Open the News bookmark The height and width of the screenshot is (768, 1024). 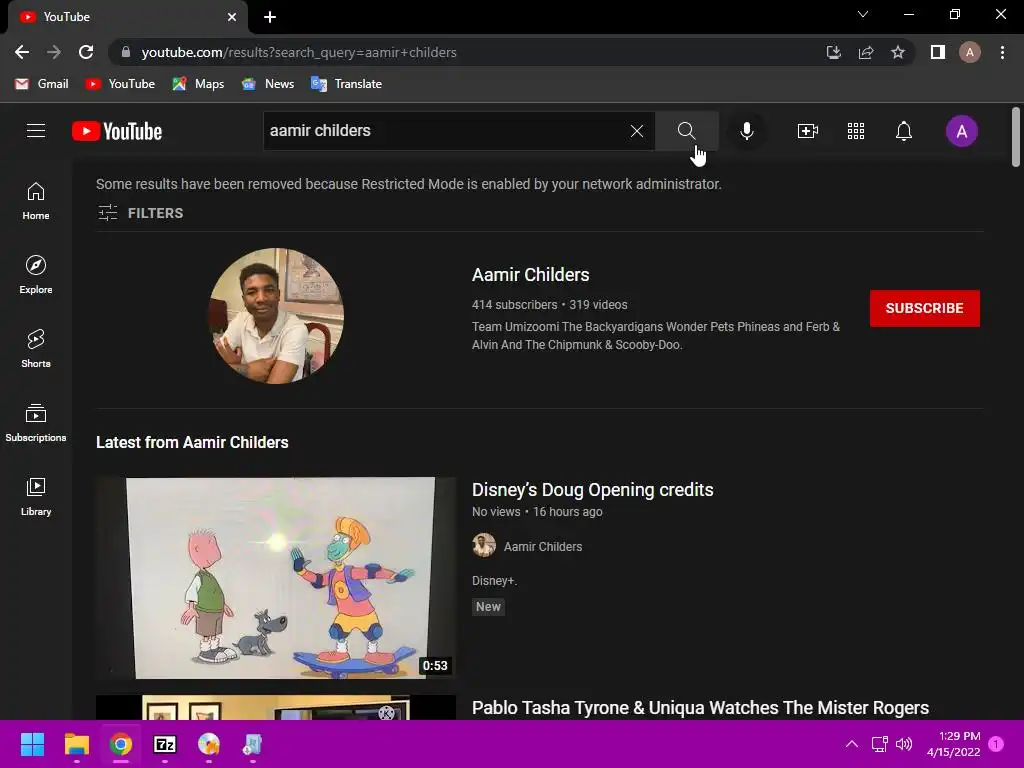click(268, 84)
